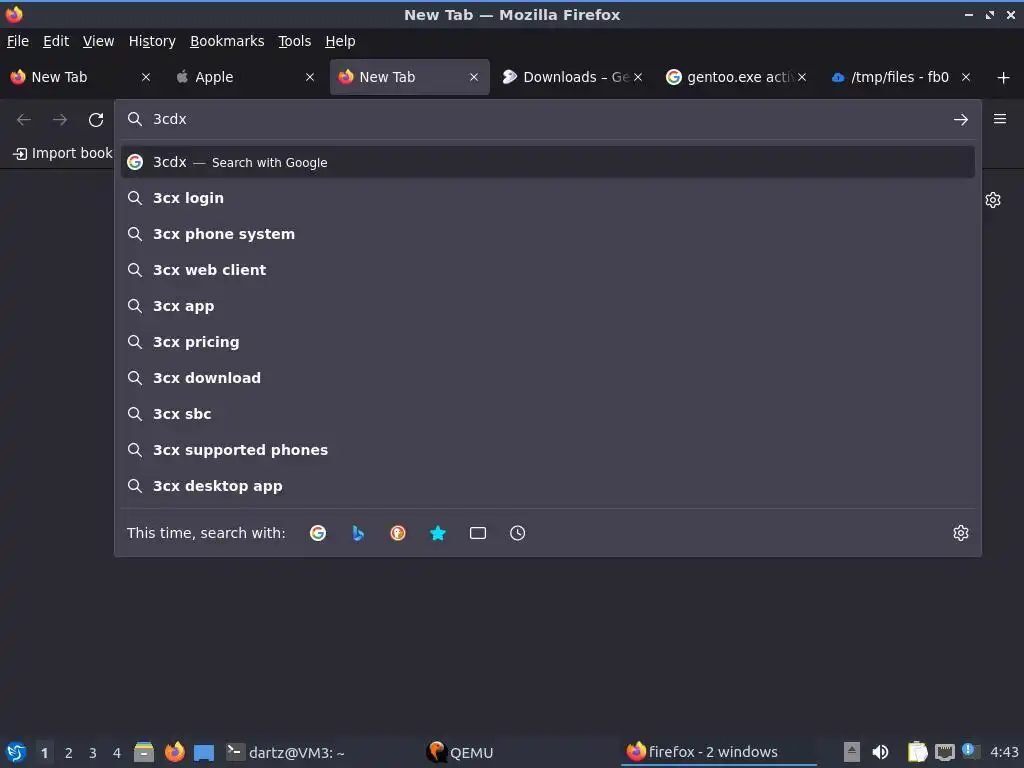Close the /tmp/files tab
Viewport: 1024px width, 768px height.
(966, 77)
